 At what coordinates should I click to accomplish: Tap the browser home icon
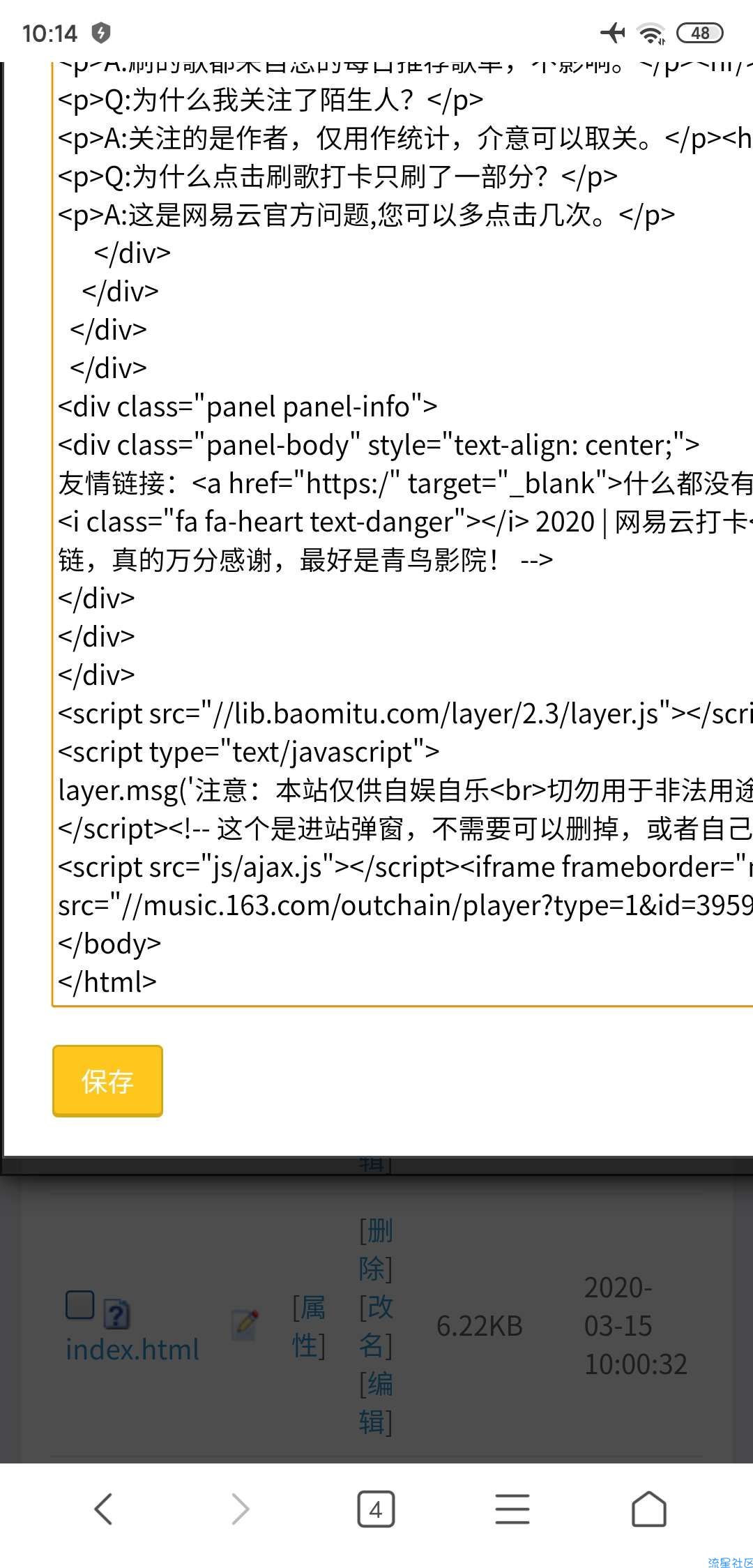click(x=649, y=1509)
